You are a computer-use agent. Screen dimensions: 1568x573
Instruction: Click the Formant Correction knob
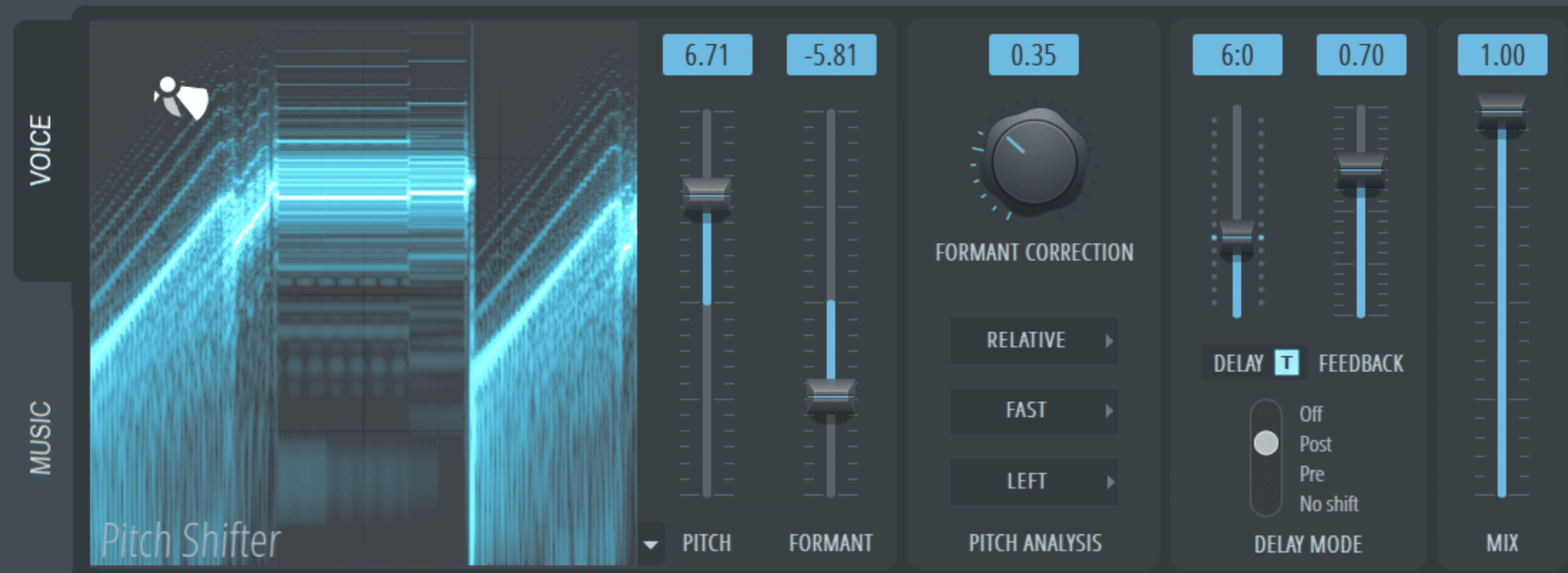1034,161
